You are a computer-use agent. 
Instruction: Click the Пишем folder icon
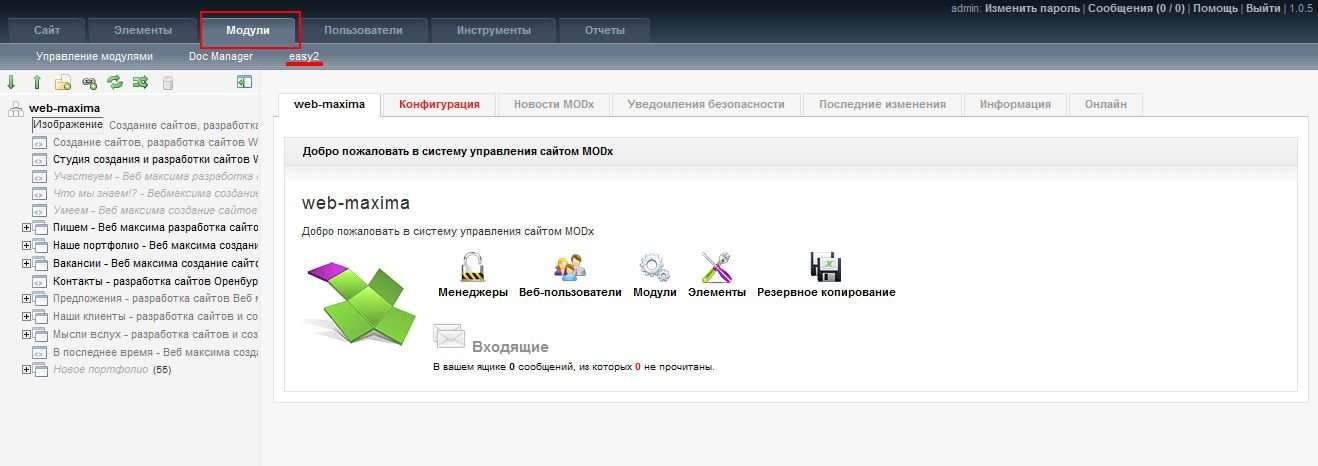(41, 229)
